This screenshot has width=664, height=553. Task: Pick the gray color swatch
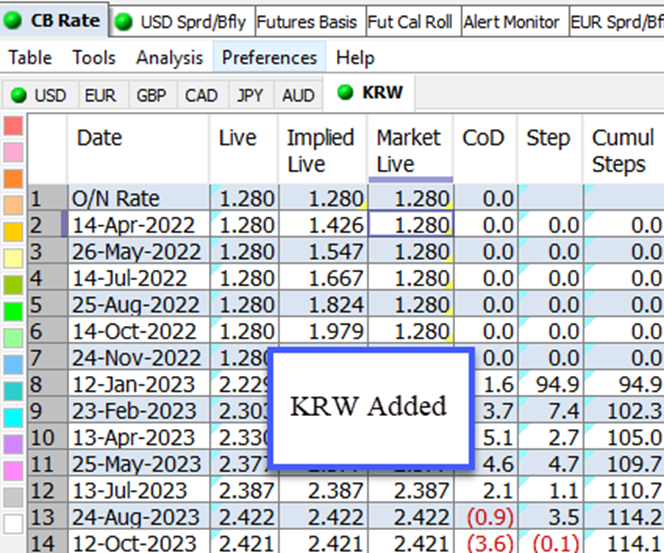(x=13, y=498)
